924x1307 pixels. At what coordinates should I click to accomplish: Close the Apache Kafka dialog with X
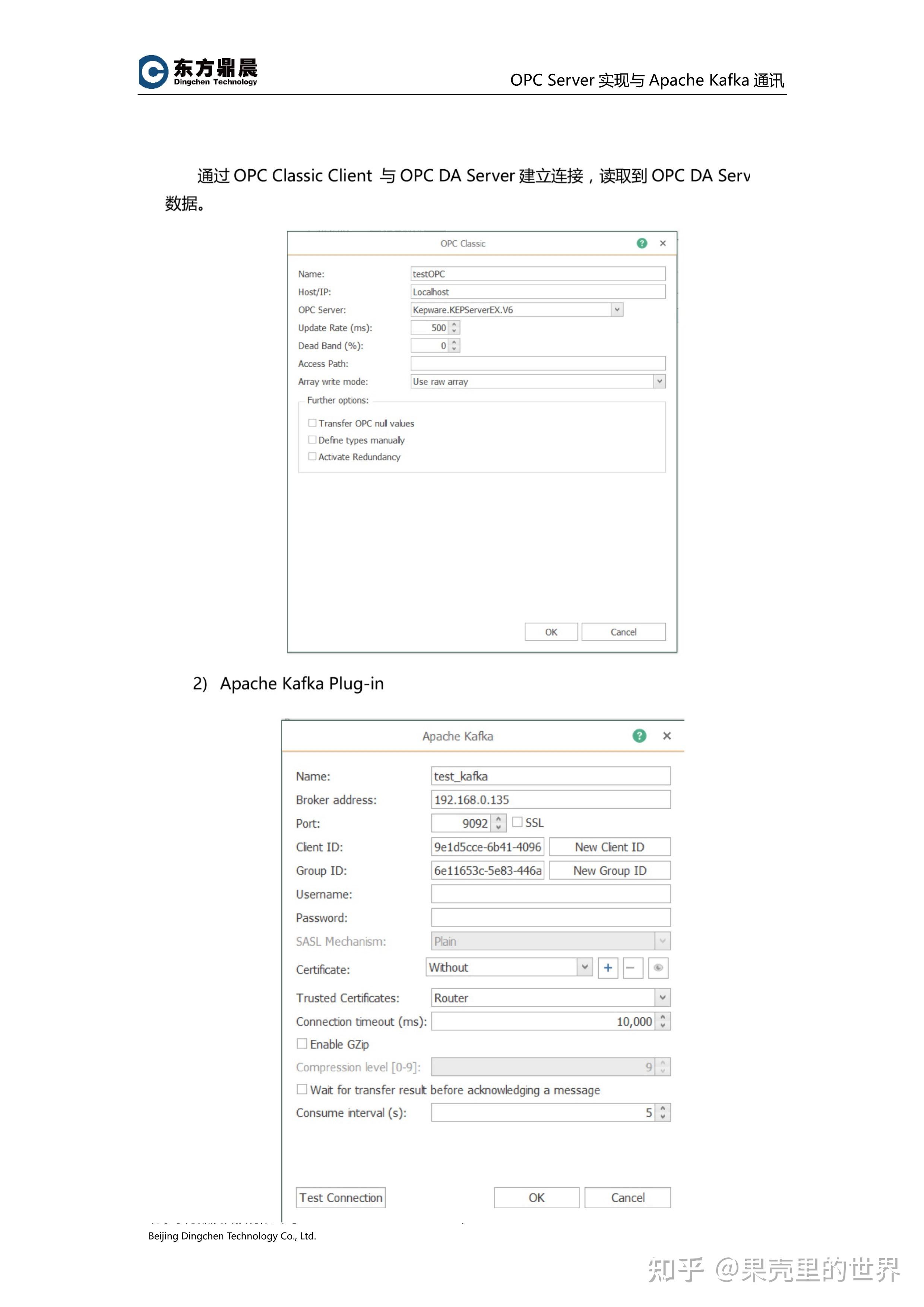(x=667, y=735)
